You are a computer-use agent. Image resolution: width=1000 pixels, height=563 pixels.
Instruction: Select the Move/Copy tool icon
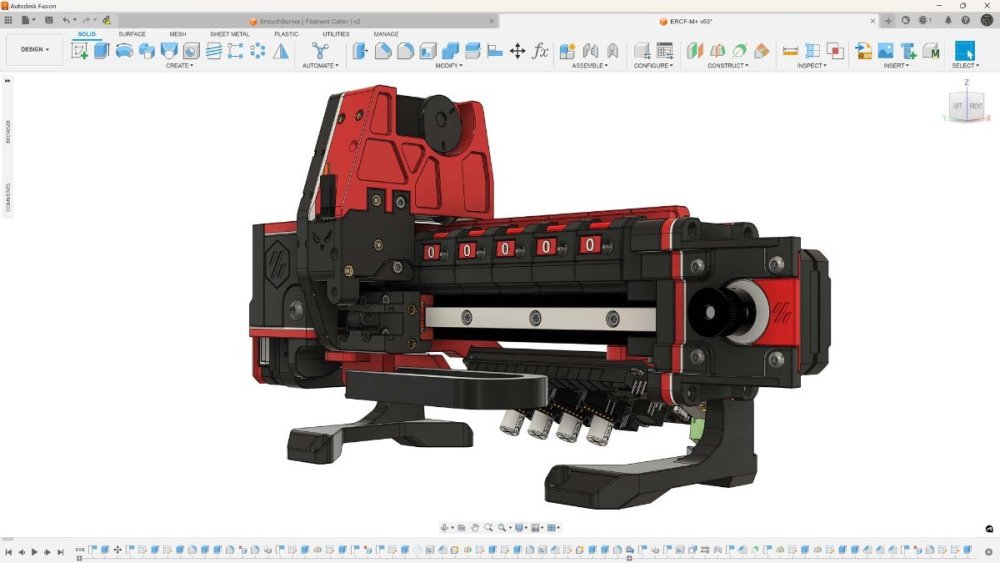pos(517,50)
